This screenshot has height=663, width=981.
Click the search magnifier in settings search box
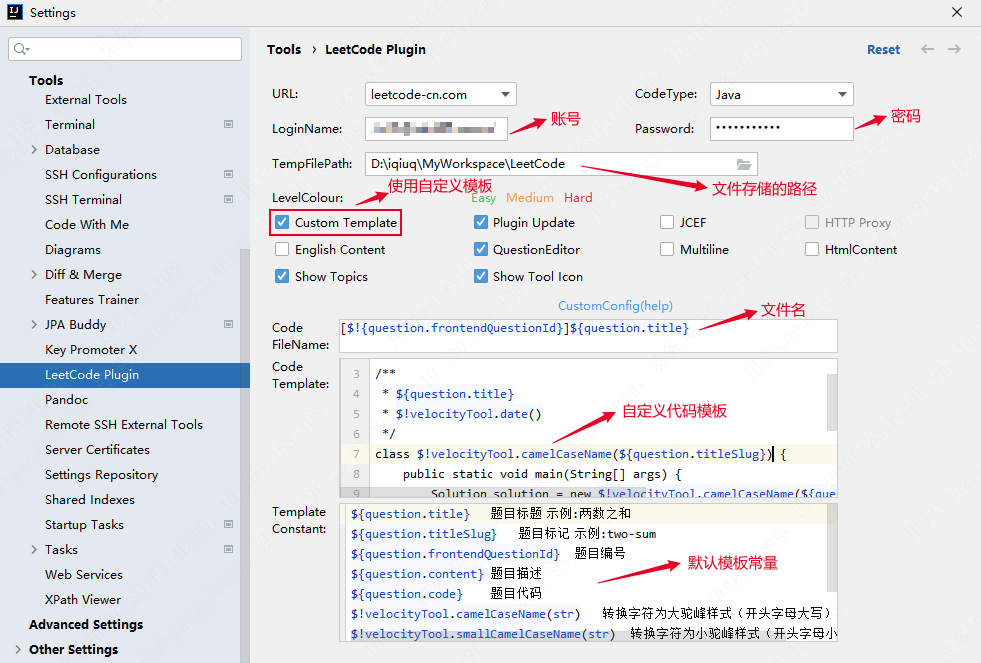tap(20, 48)
